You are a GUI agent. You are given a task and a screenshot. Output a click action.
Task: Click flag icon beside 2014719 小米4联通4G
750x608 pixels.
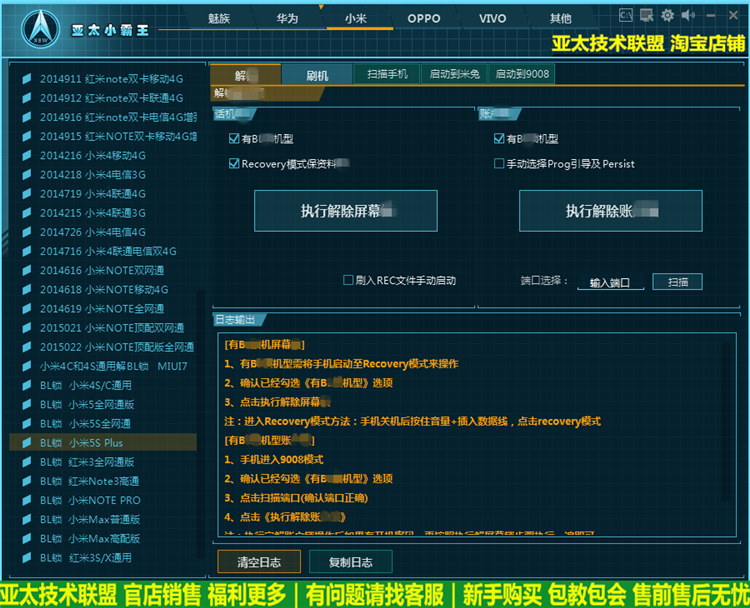[27, 193]
